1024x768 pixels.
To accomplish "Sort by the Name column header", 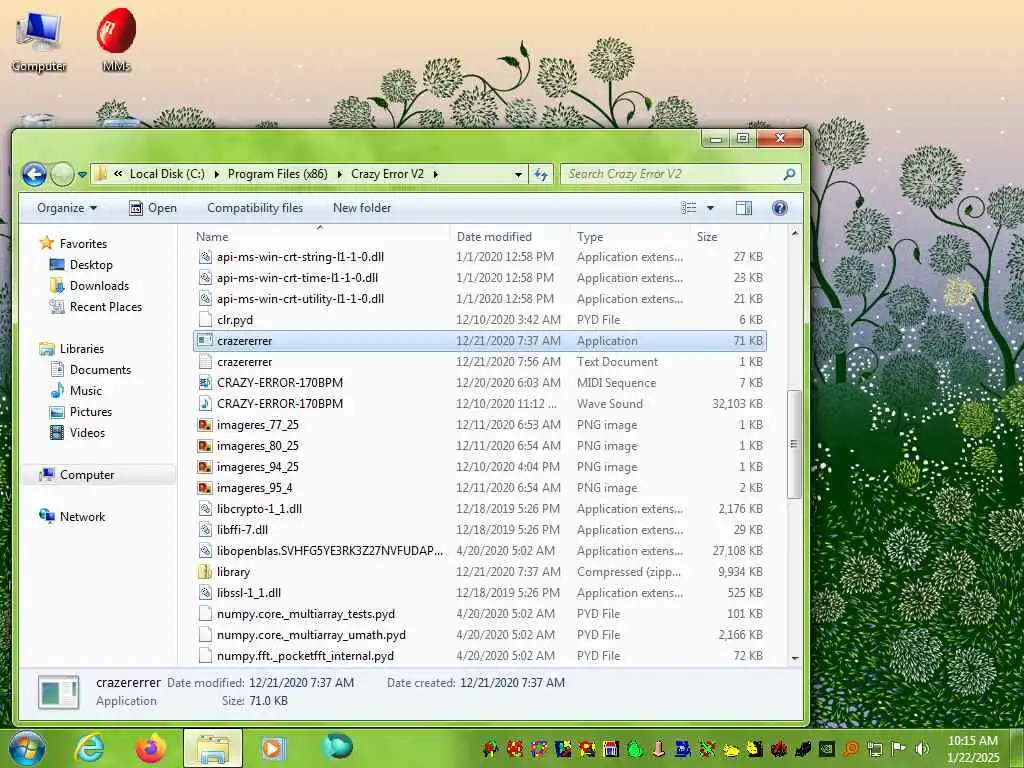I will [x=213, y=236].
